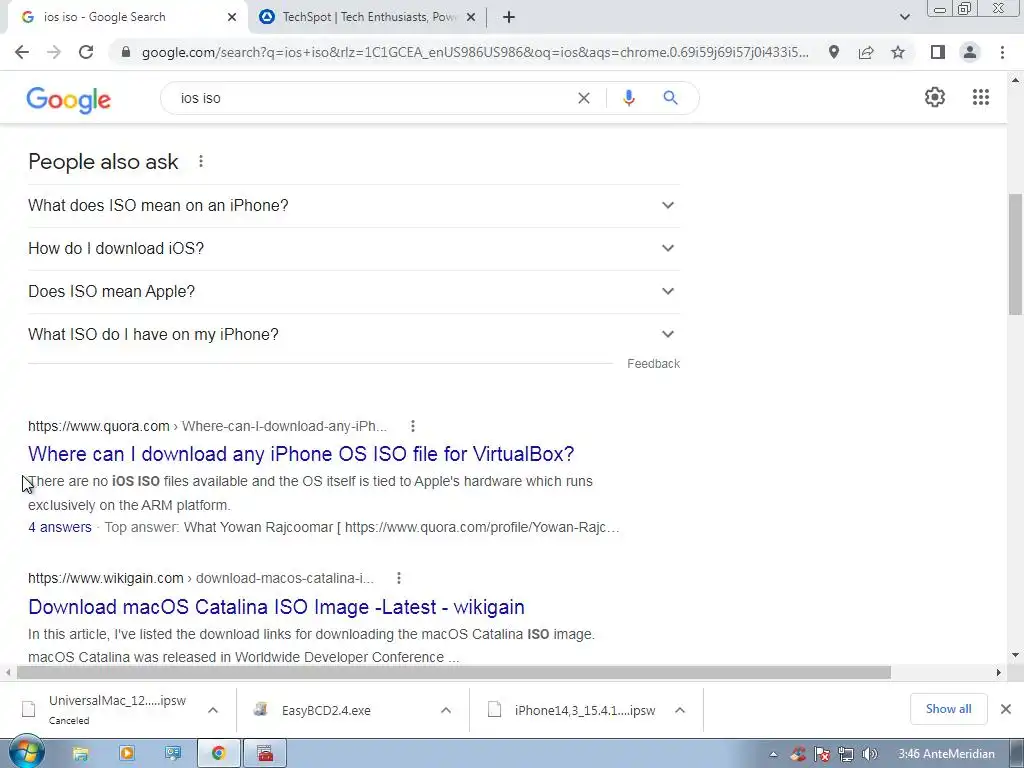1024x768 pixels.
Task: Share this page icon
Action: 866,52
